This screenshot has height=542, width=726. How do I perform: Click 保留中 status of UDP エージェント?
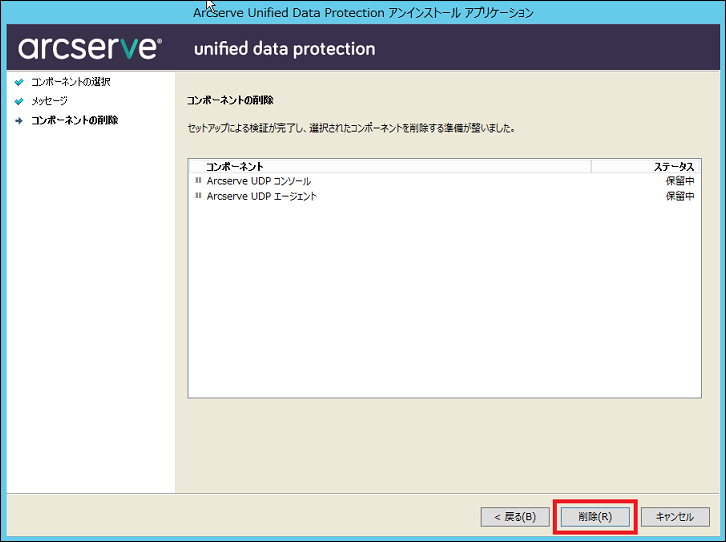(680, 196)
